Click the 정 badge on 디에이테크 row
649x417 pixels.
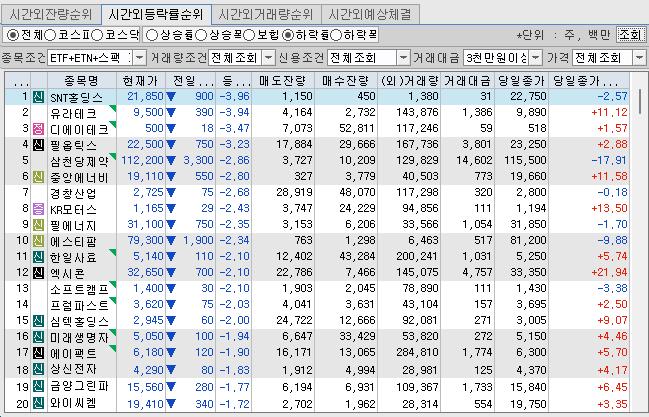point(38,129)
